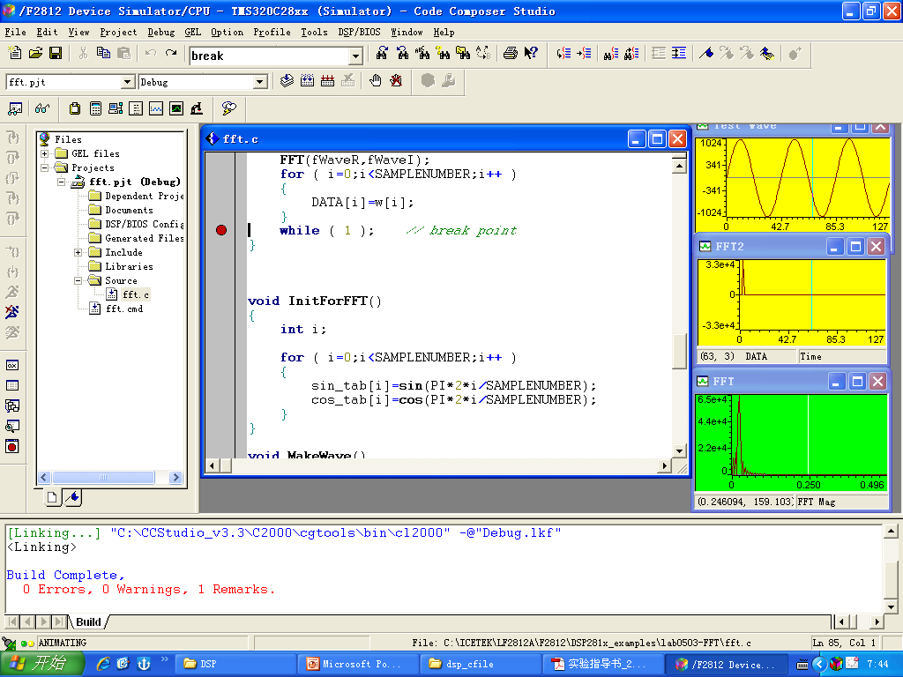
Task: Open the Project menu
Action: pyautogui.click(x=118, y=32)
